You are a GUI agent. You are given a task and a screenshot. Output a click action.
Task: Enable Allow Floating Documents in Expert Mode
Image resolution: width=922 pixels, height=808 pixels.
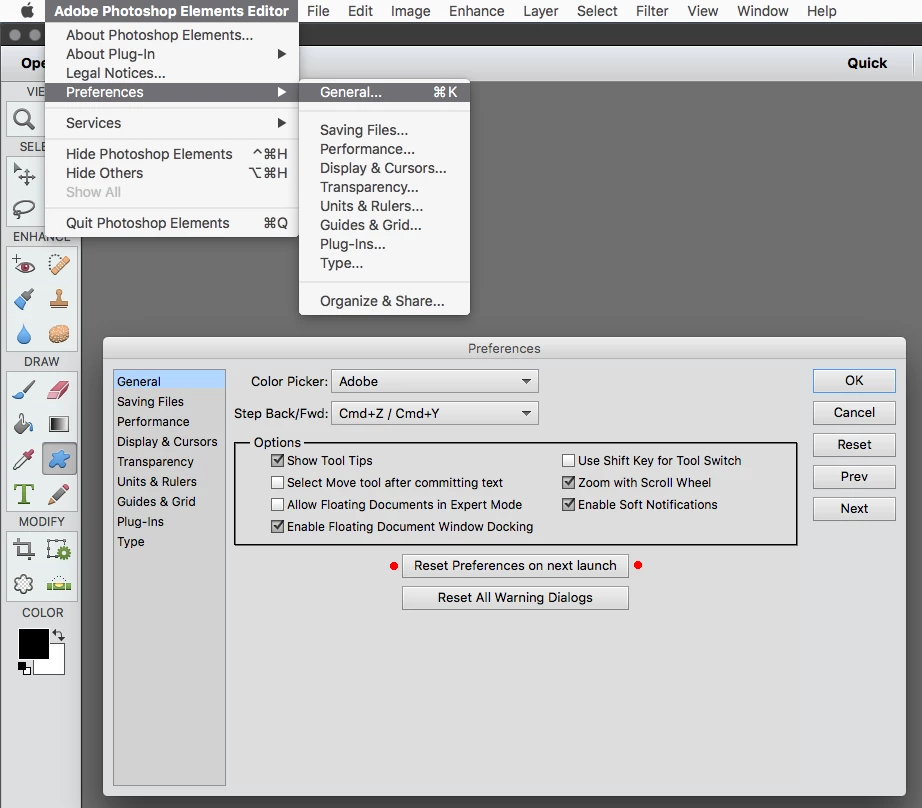278,505
